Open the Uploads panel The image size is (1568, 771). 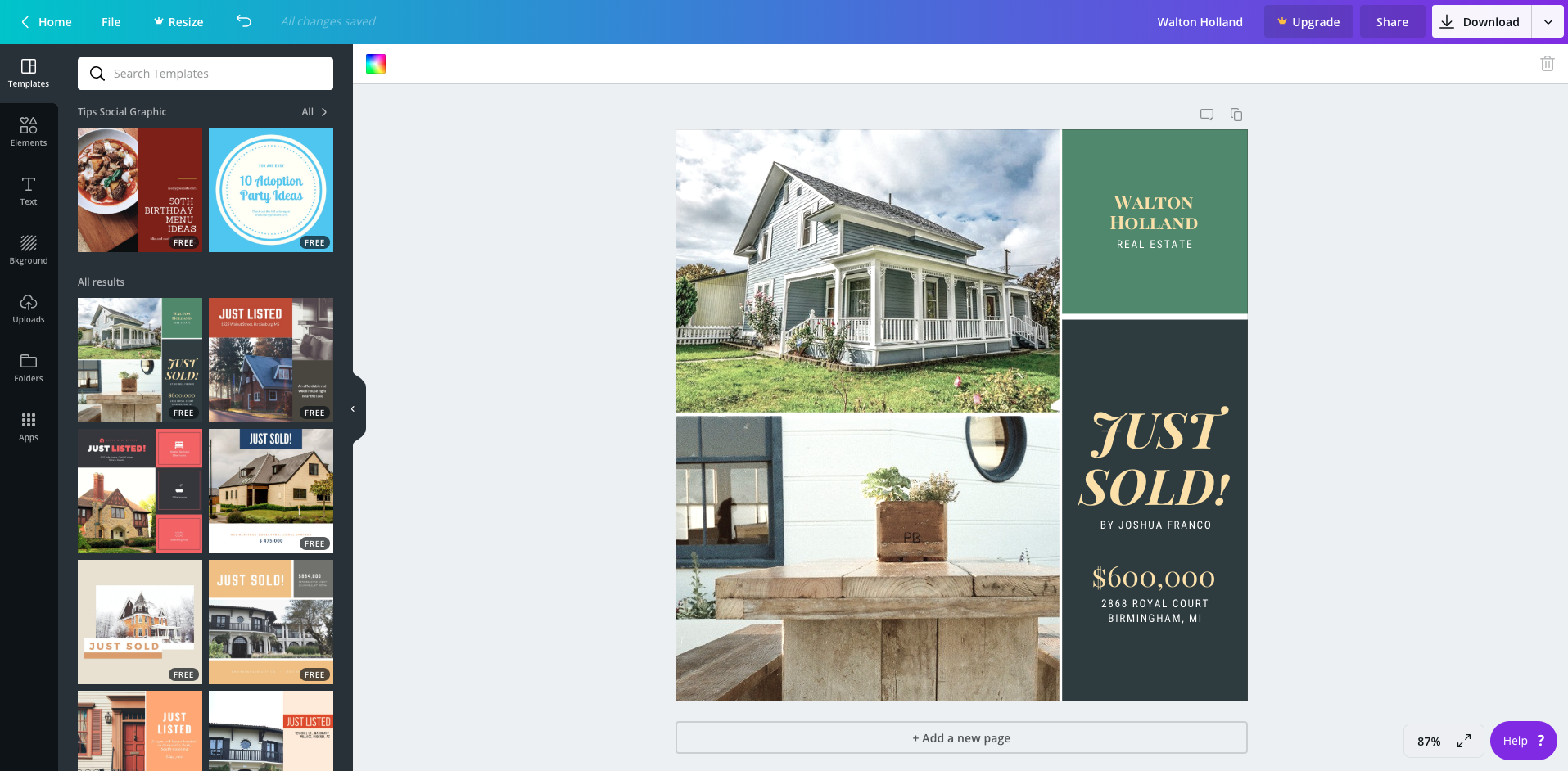coord(29,309)
